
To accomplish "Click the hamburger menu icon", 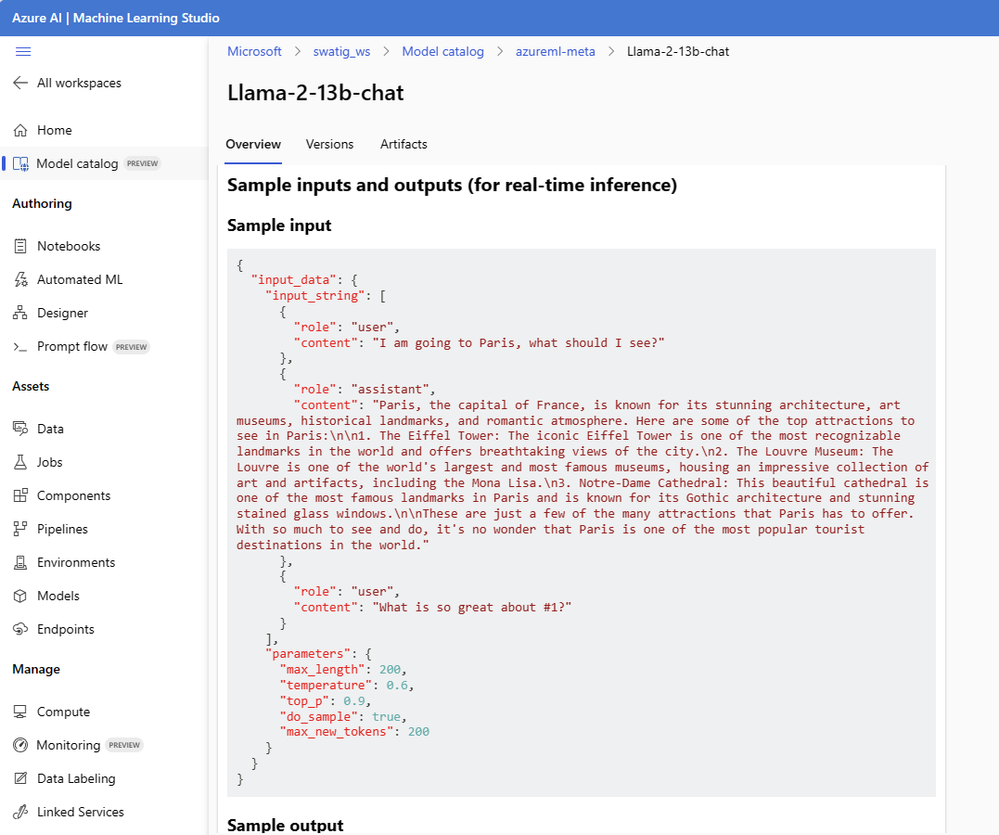I will (x=23, y=52).
